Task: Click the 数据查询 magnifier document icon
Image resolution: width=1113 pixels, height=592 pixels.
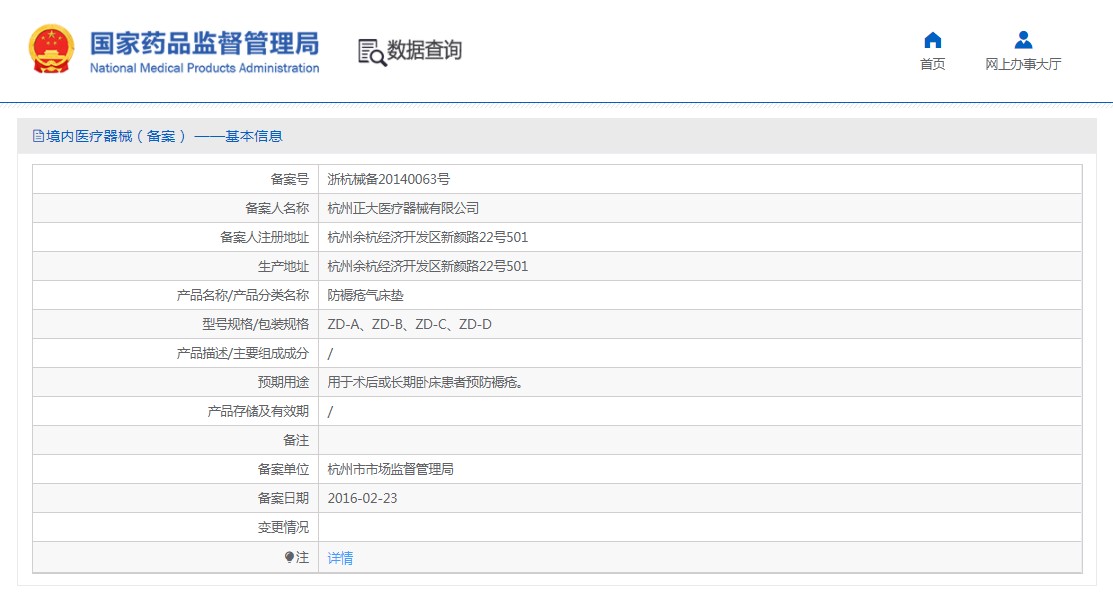Action: (372, 53)
